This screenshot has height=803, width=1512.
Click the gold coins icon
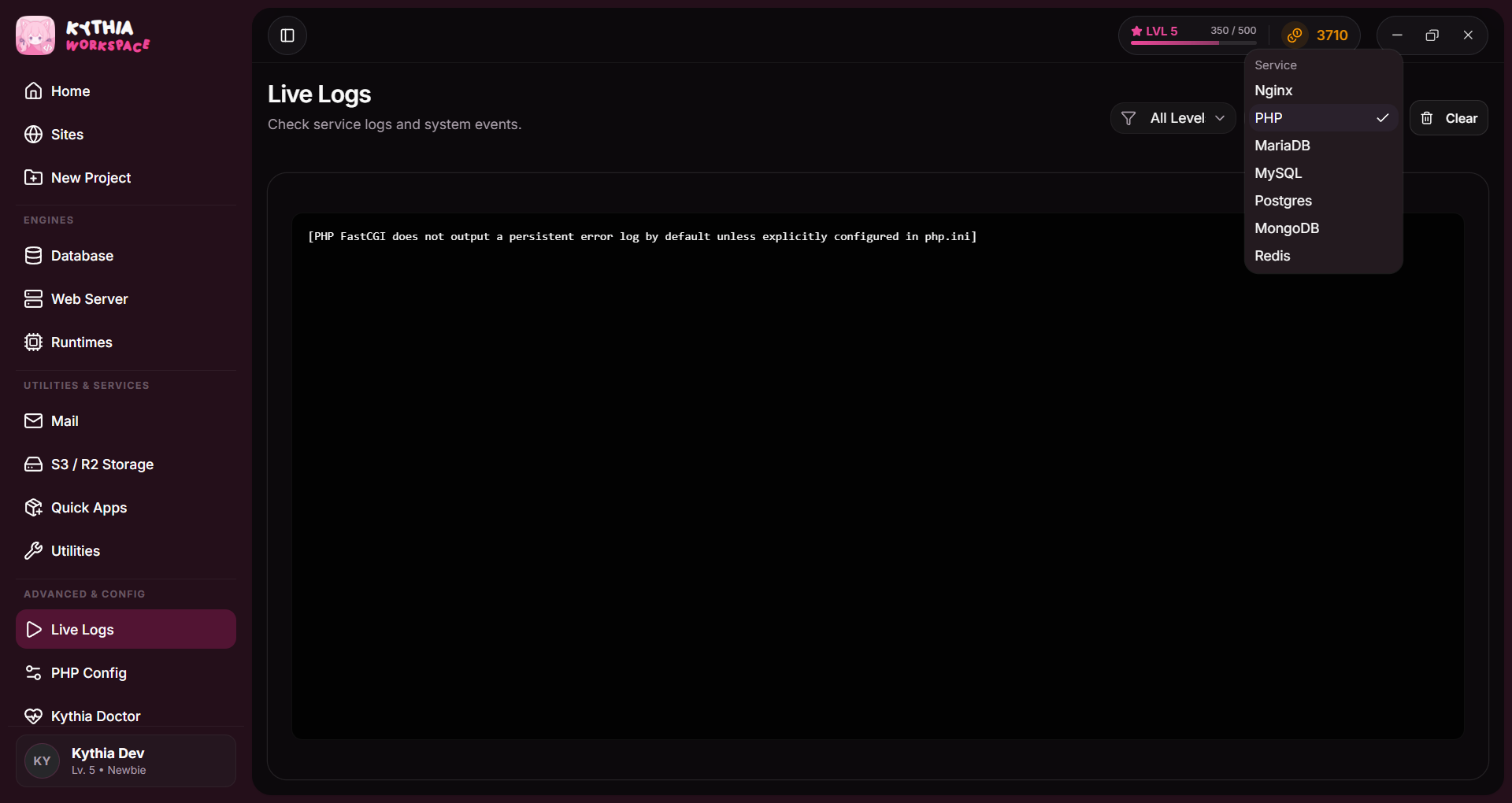[1295, 35]
